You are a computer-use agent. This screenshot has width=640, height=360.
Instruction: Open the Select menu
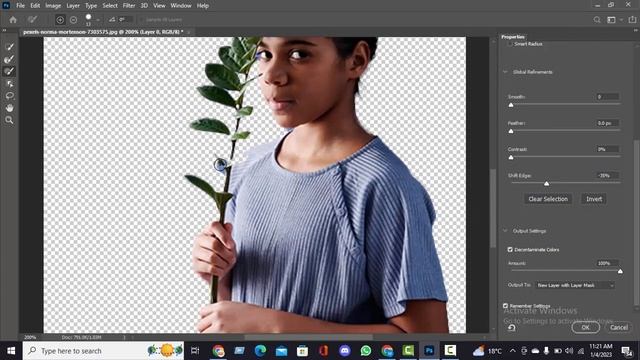tap(110, 6)
